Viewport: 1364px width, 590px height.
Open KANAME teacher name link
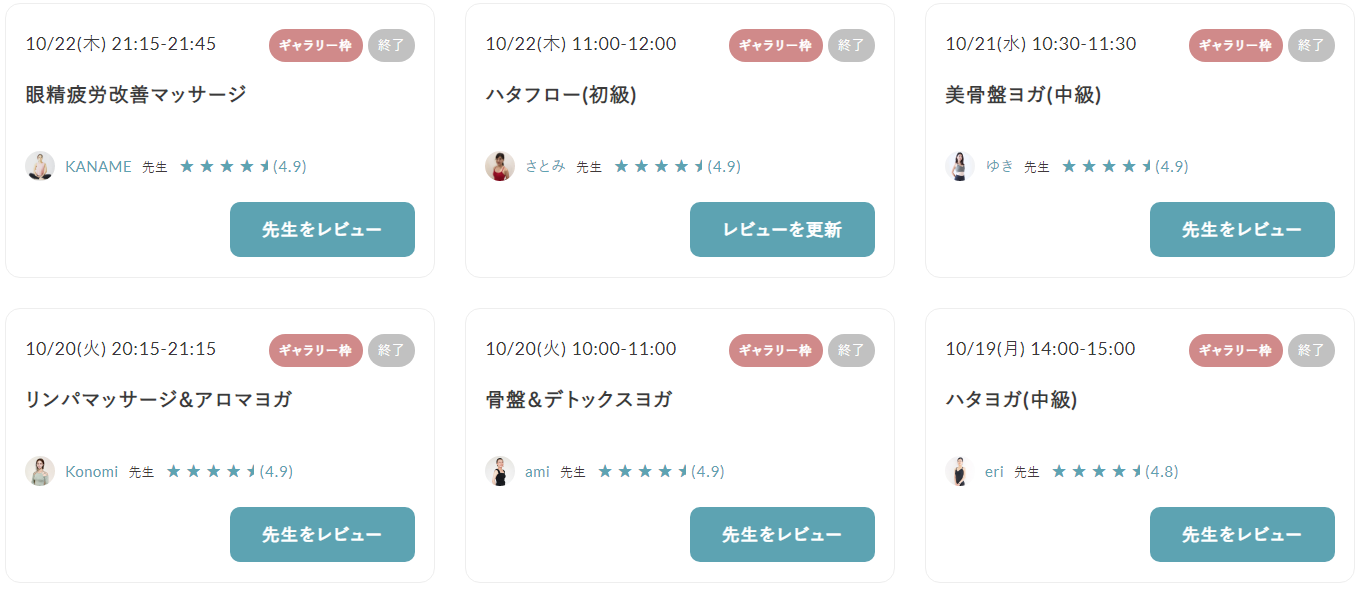coord(98,166)
